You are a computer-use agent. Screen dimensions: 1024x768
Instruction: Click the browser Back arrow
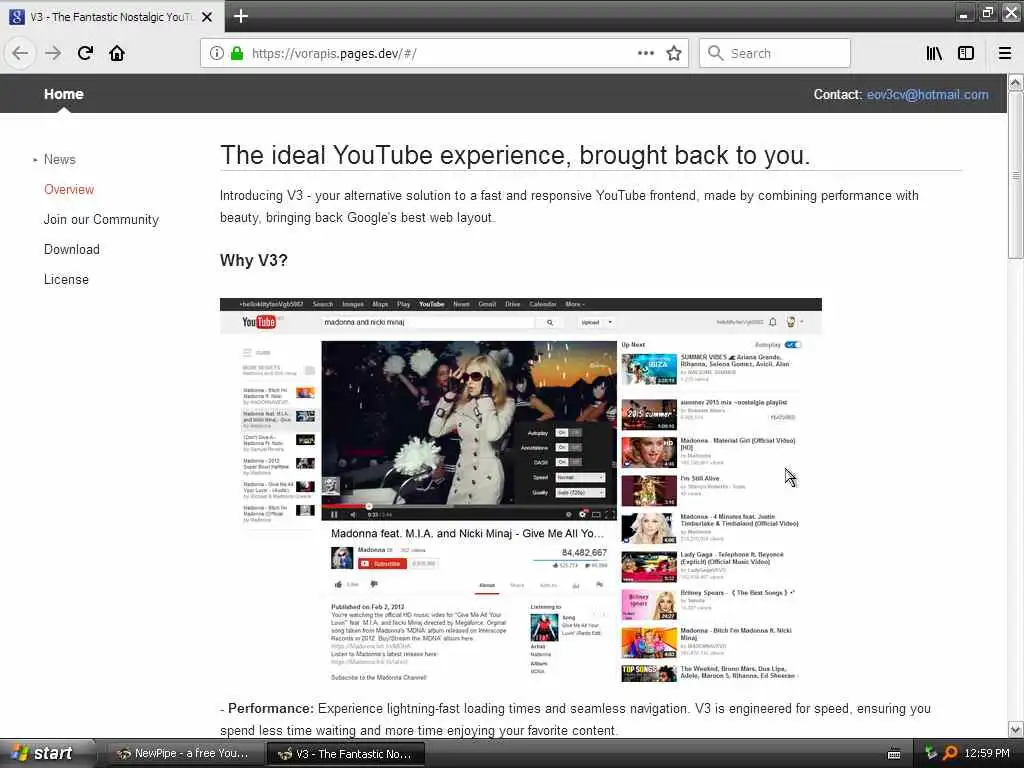20,53
